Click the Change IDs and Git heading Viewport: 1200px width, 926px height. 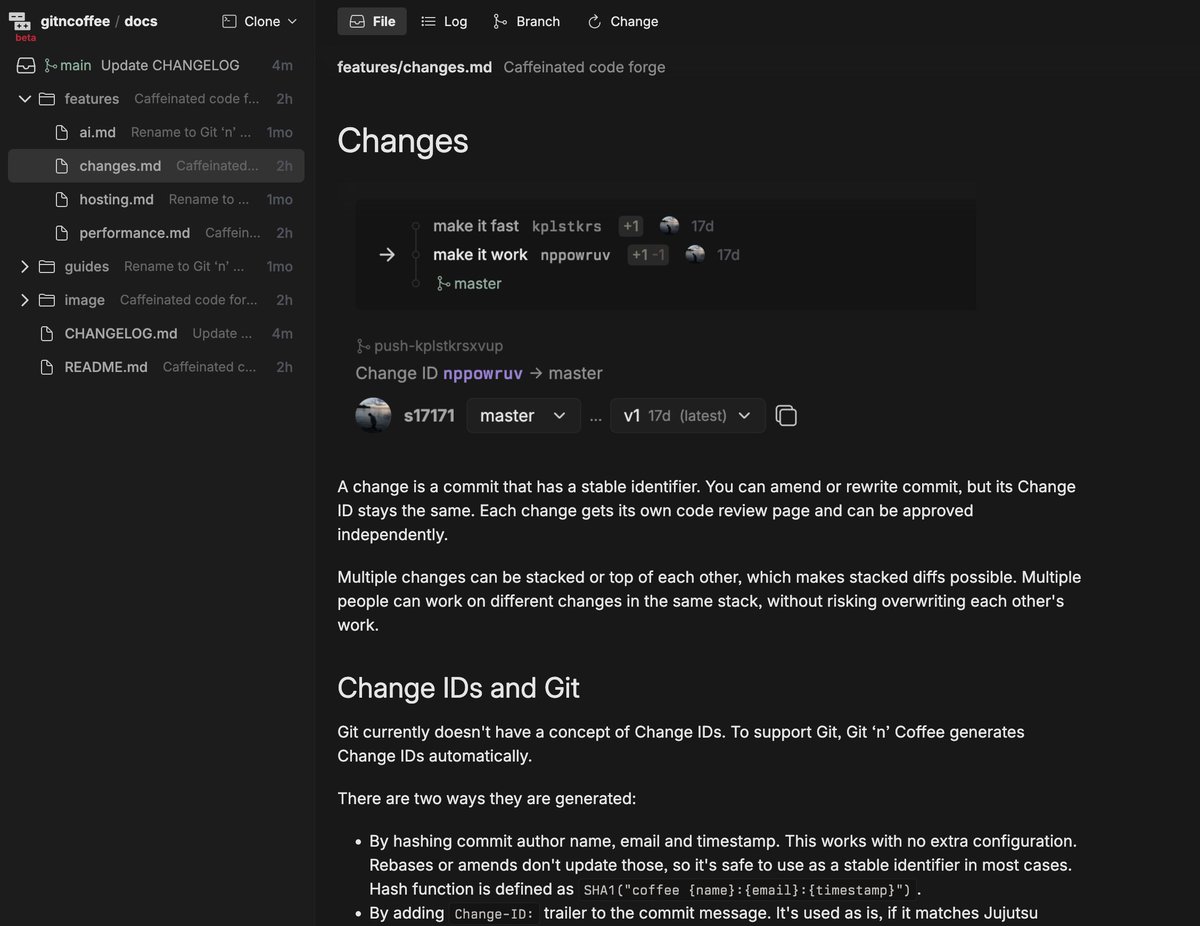pos(459,688)
